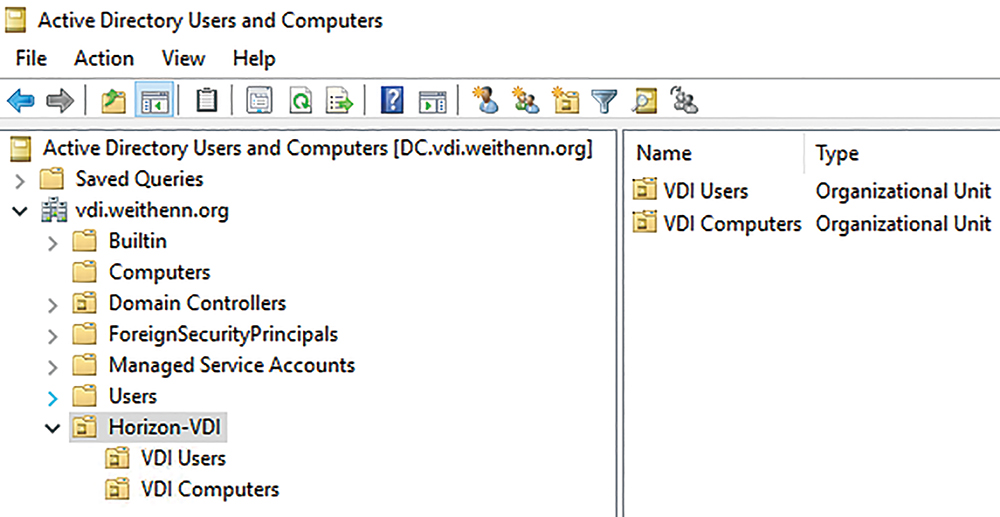Select VDI Computers under Horizon-VDI in tree

(210, 490)
